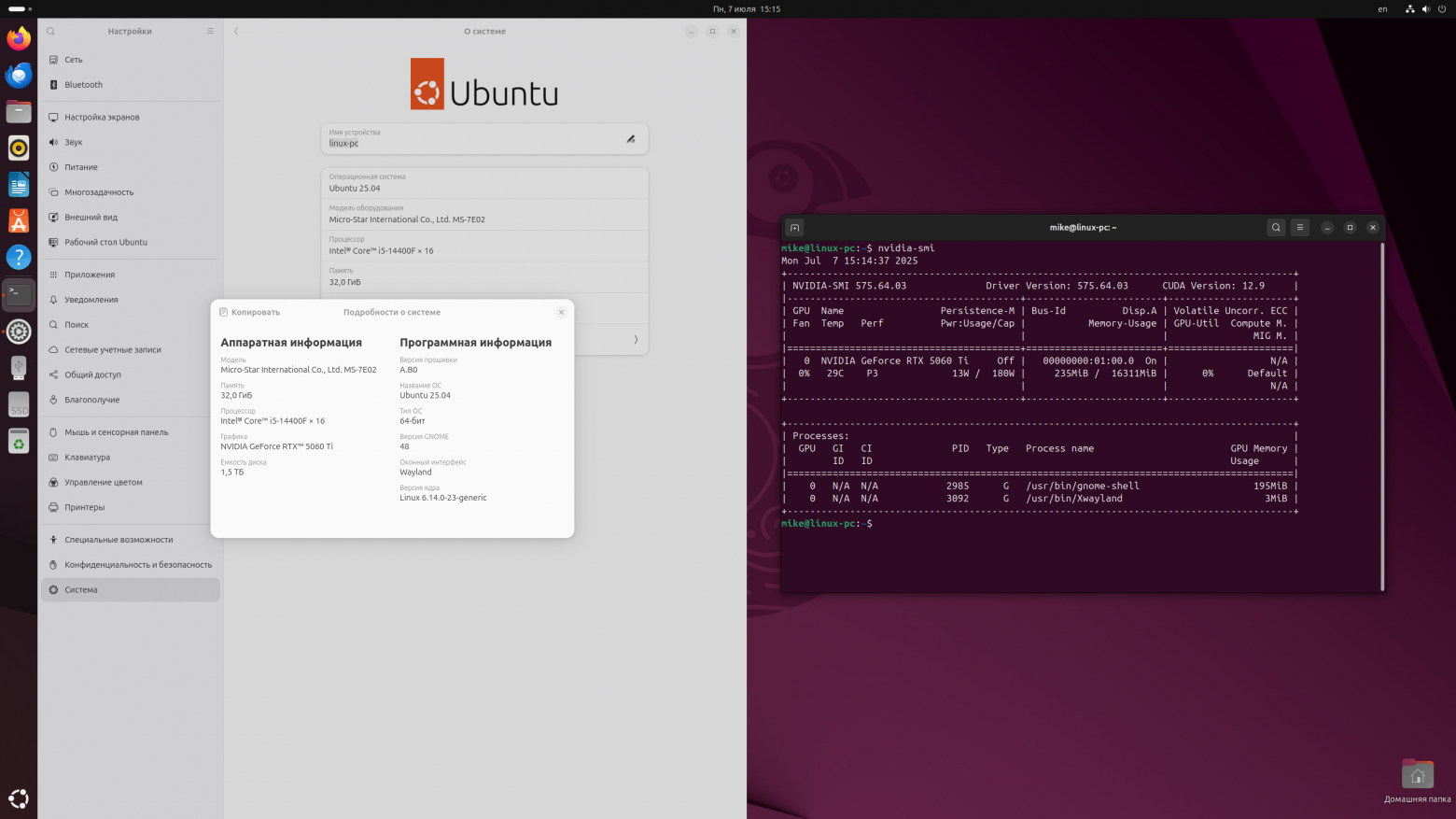Toggle the settings sidebar list icon
This screenshot has height=819, width=1456.
[211, 31]
